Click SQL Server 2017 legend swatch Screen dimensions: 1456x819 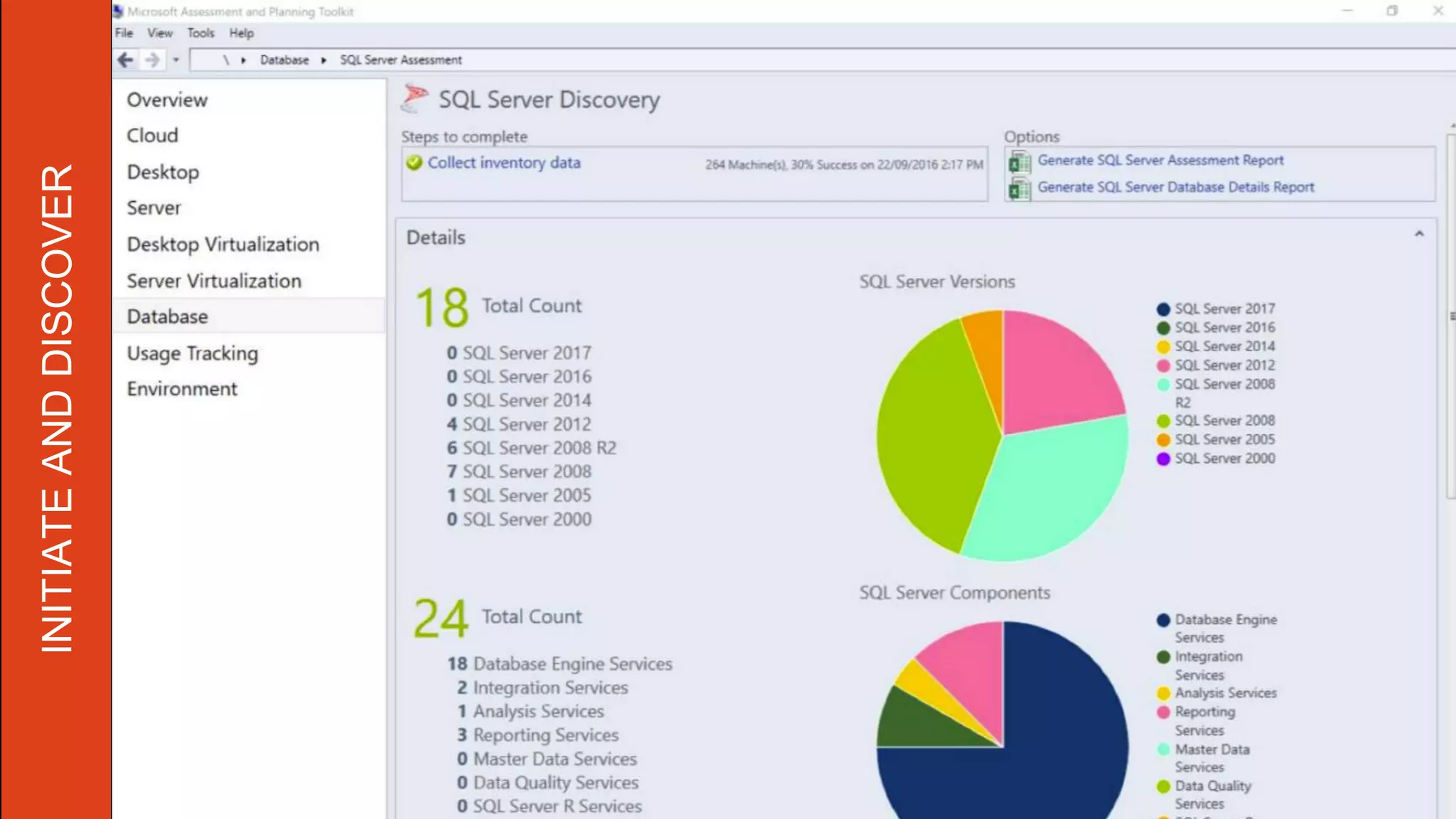click(x=1163, y=309)
